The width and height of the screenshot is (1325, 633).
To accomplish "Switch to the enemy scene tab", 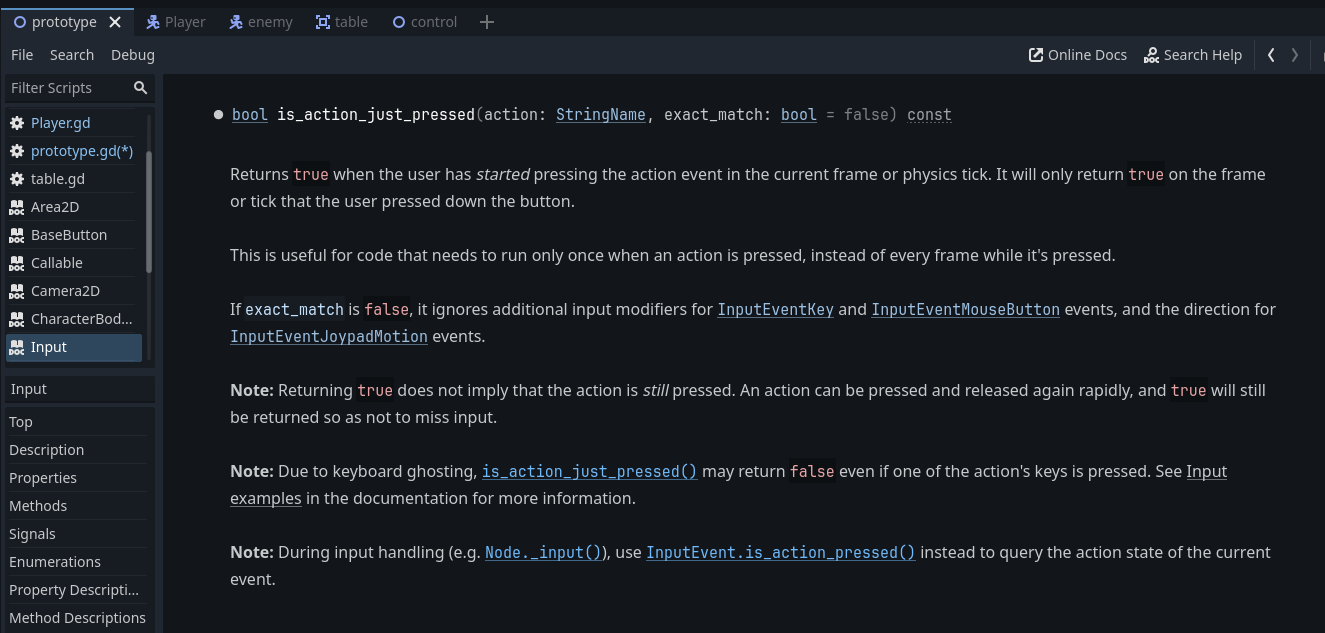I will tap(260, 22).
